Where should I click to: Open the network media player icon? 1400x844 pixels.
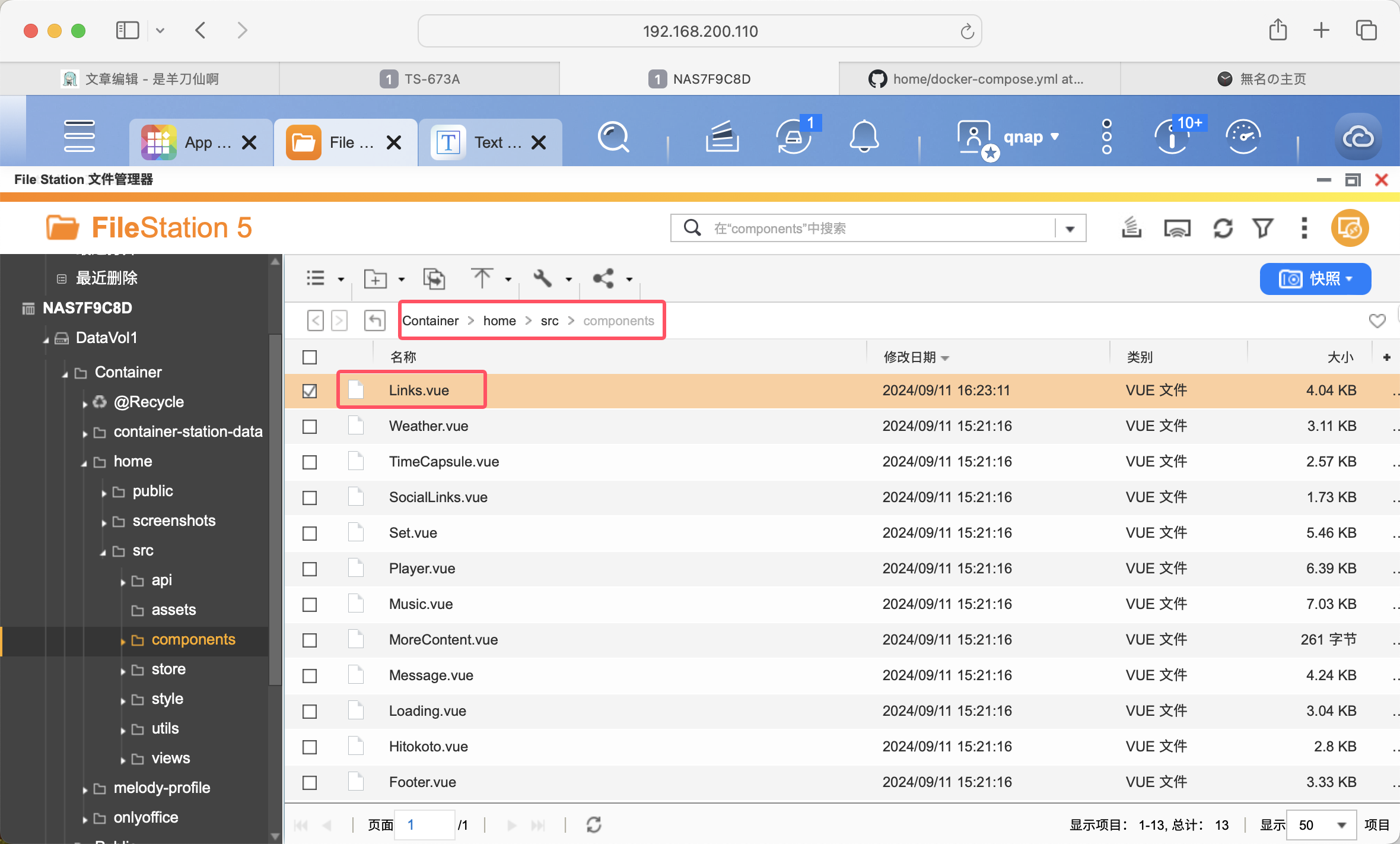(1178, 228)
